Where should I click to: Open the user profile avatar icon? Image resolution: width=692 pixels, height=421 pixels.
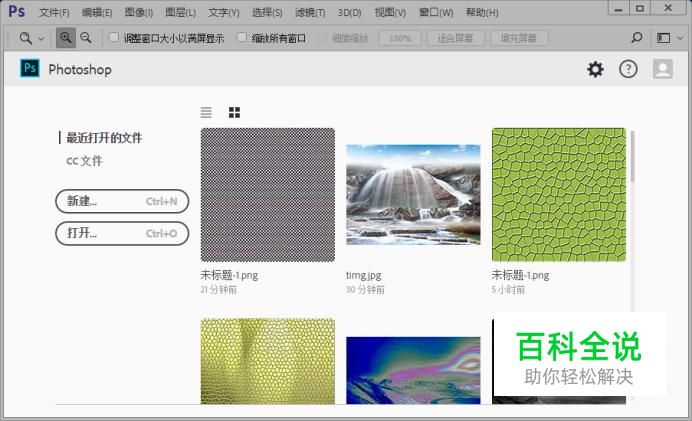[x=662, y=69]
